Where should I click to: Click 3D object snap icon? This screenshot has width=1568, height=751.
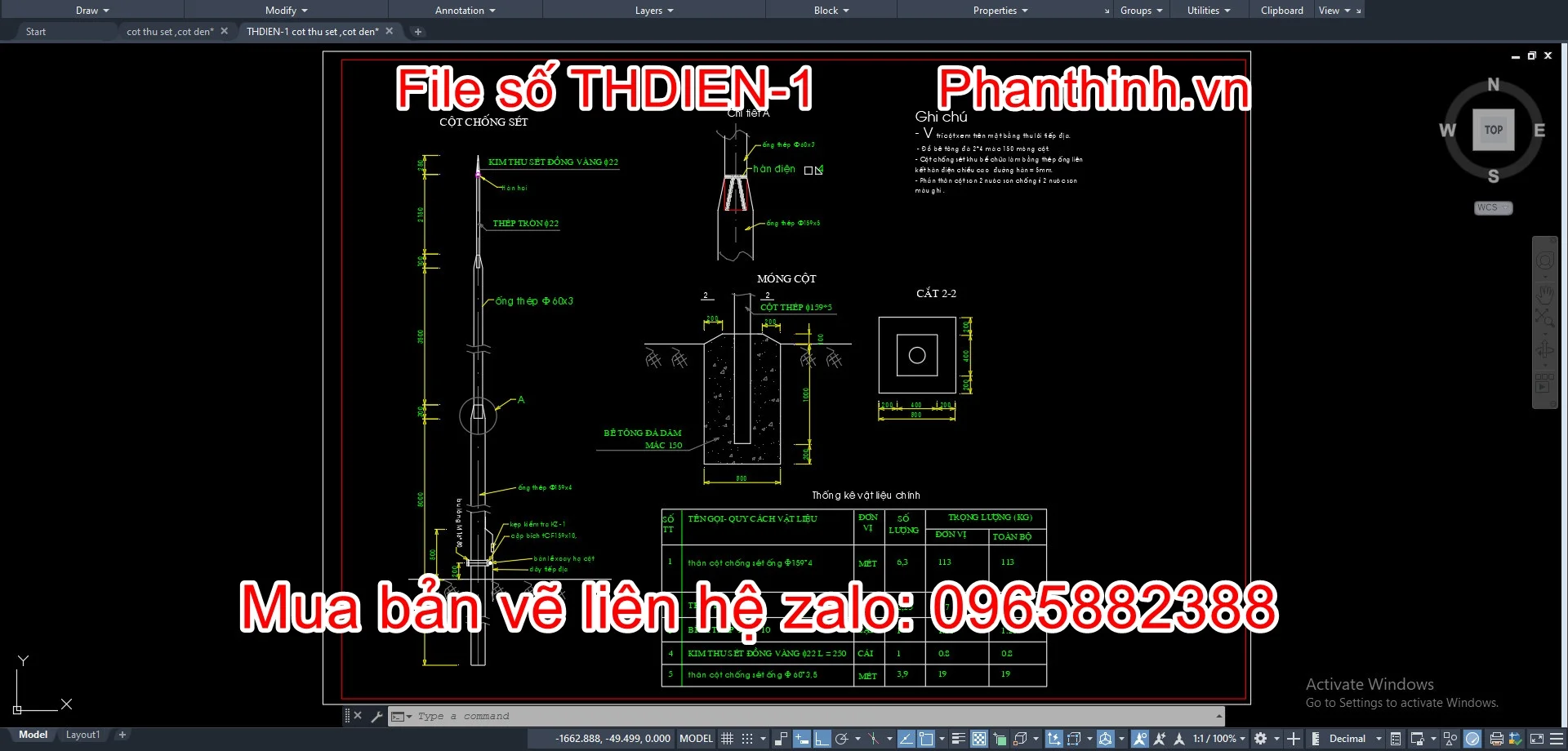coord(1020,739)
